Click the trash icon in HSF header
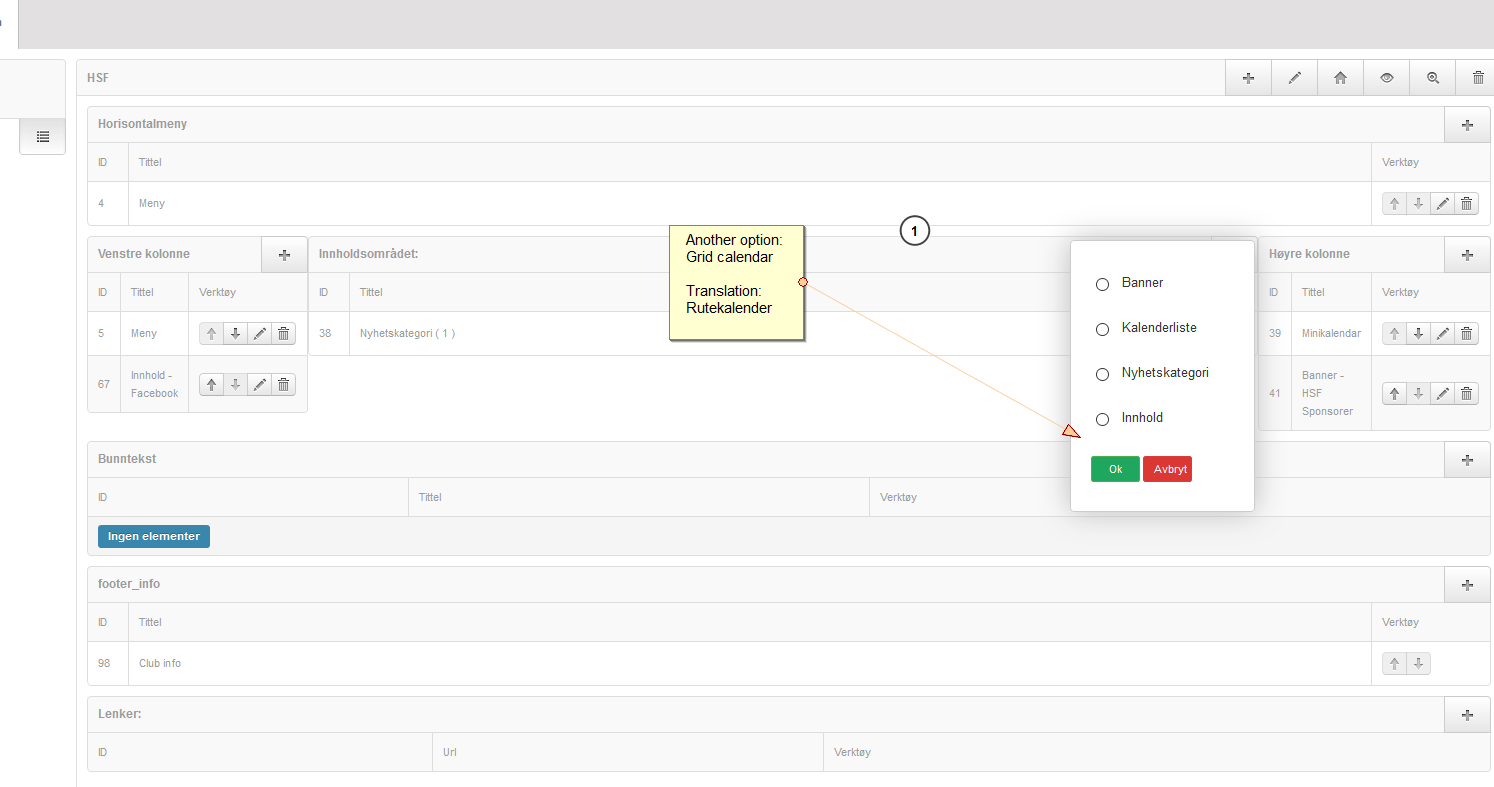The height and width of the screenshot is (787, 1494). (1477, 78)
